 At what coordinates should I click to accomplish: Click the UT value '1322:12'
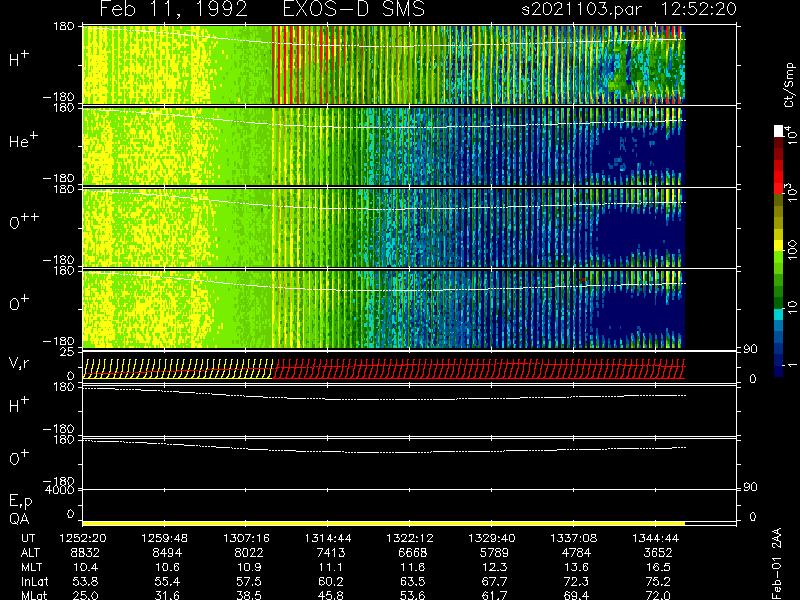click(x=410, y=538)
